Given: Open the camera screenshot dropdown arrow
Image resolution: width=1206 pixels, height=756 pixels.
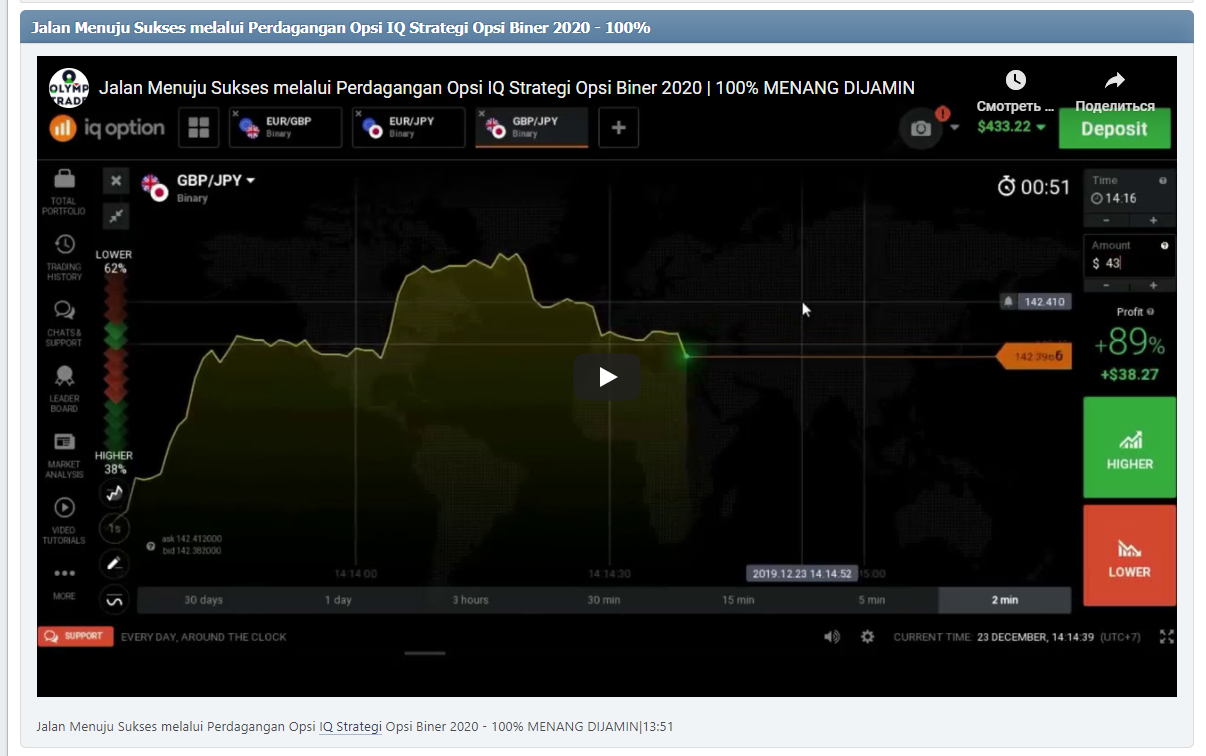Looking at the screenshot, I should 955,128.
